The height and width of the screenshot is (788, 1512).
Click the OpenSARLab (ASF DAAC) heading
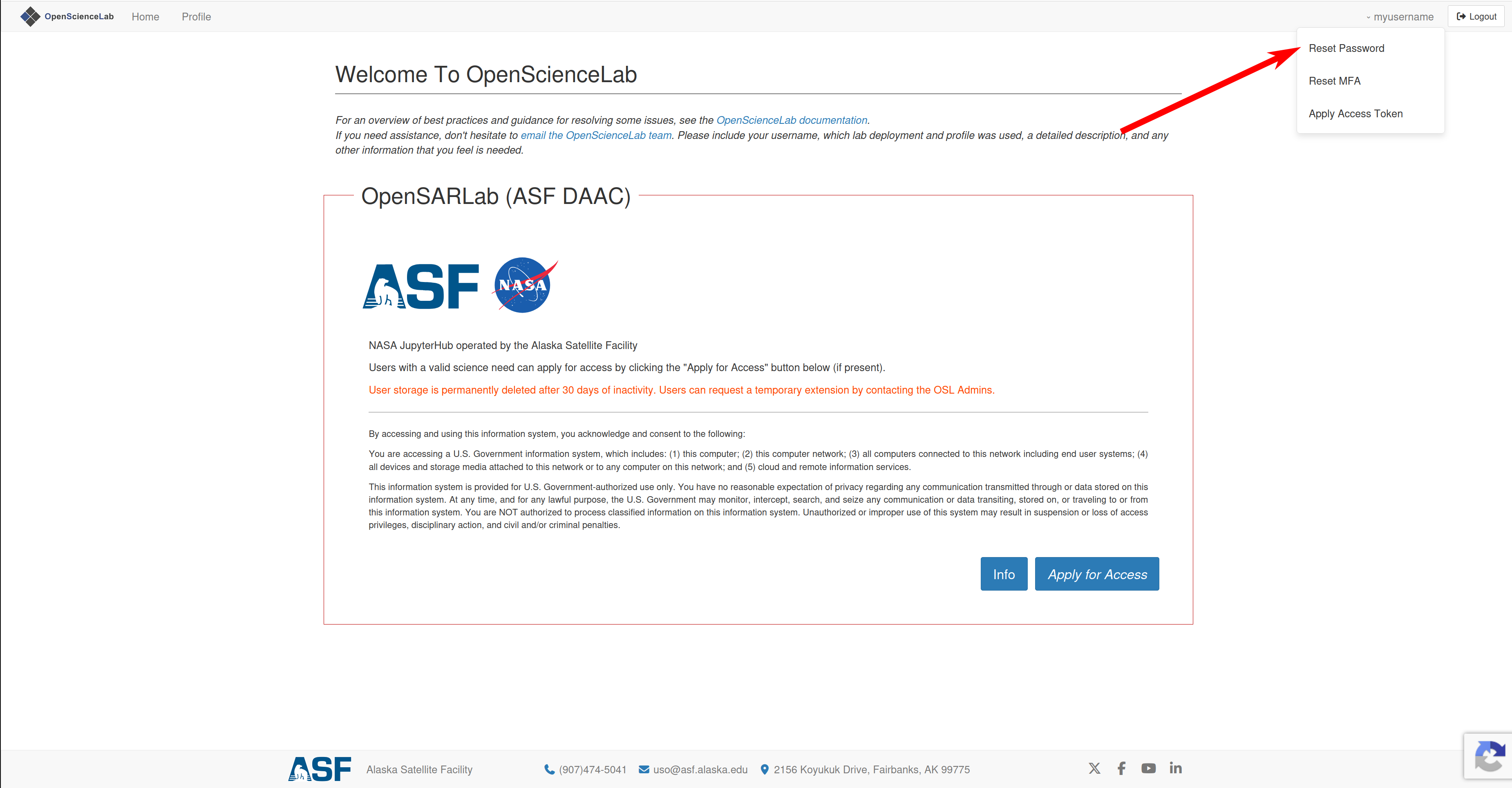coord(496,196)
